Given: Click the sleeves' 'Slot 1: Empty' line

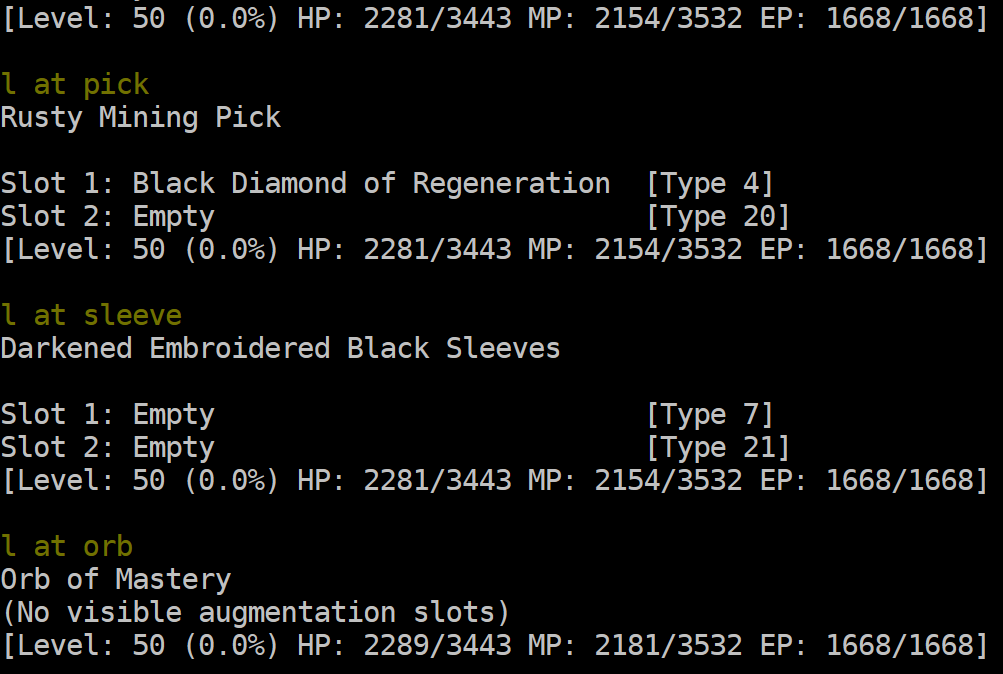Looking at the screenshot, I should pos(107,415).
